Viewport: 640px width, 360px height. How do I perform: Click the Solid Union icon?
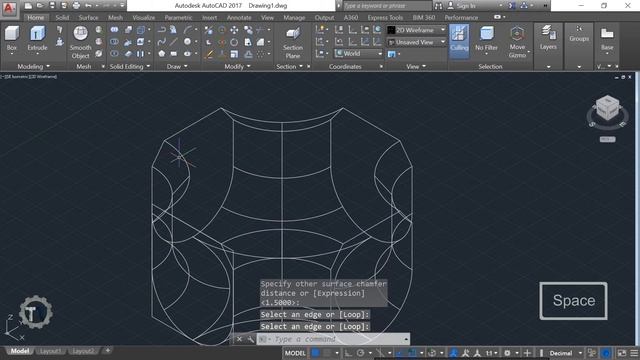(115, 30)
